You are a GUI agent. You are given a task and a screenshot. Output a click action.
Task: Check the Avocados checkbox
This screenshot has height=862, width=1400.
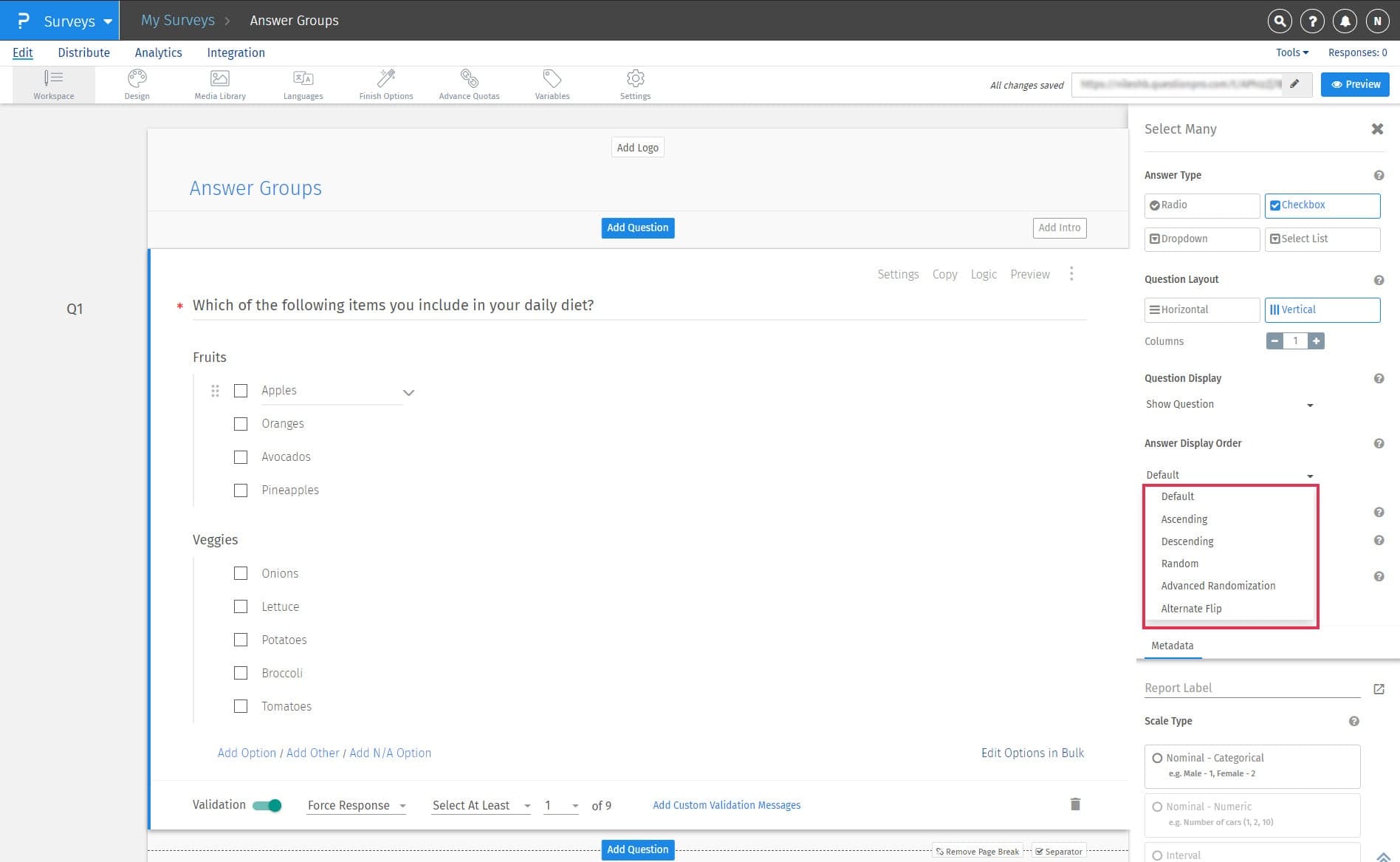[x=241, y=457]
